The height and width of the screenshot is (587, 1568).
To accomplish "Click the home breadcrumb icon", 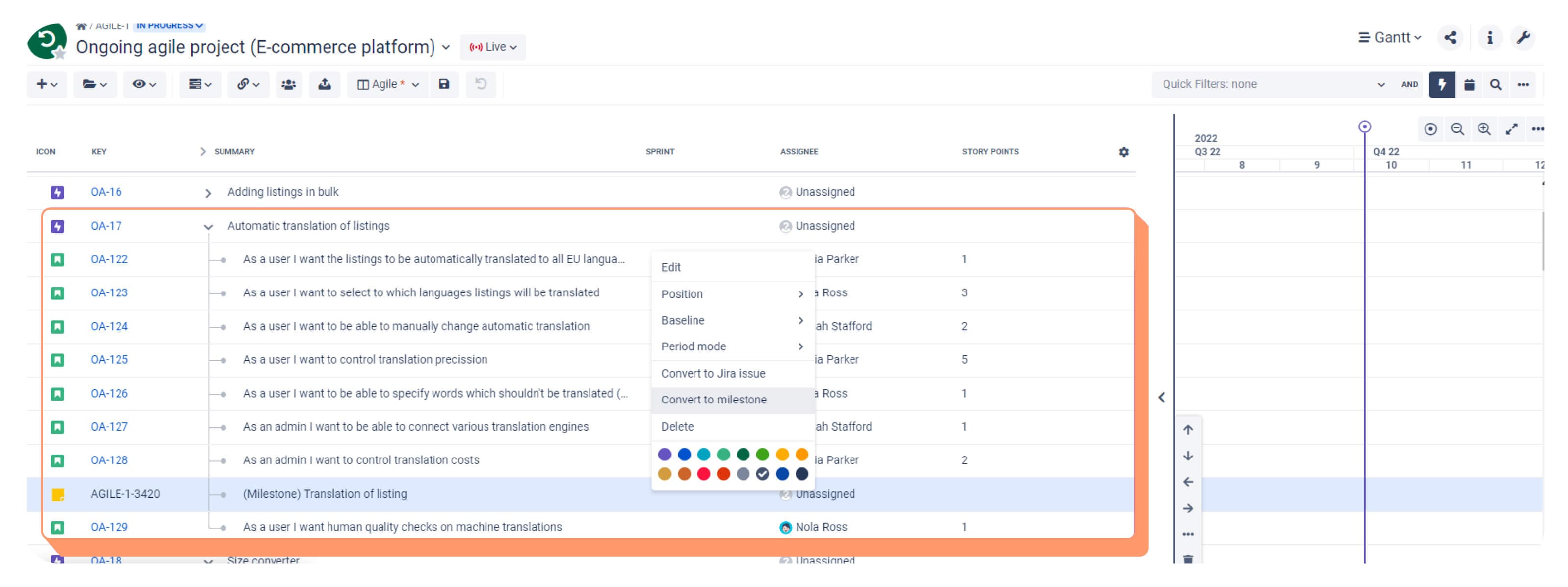I will coord(81,26).
